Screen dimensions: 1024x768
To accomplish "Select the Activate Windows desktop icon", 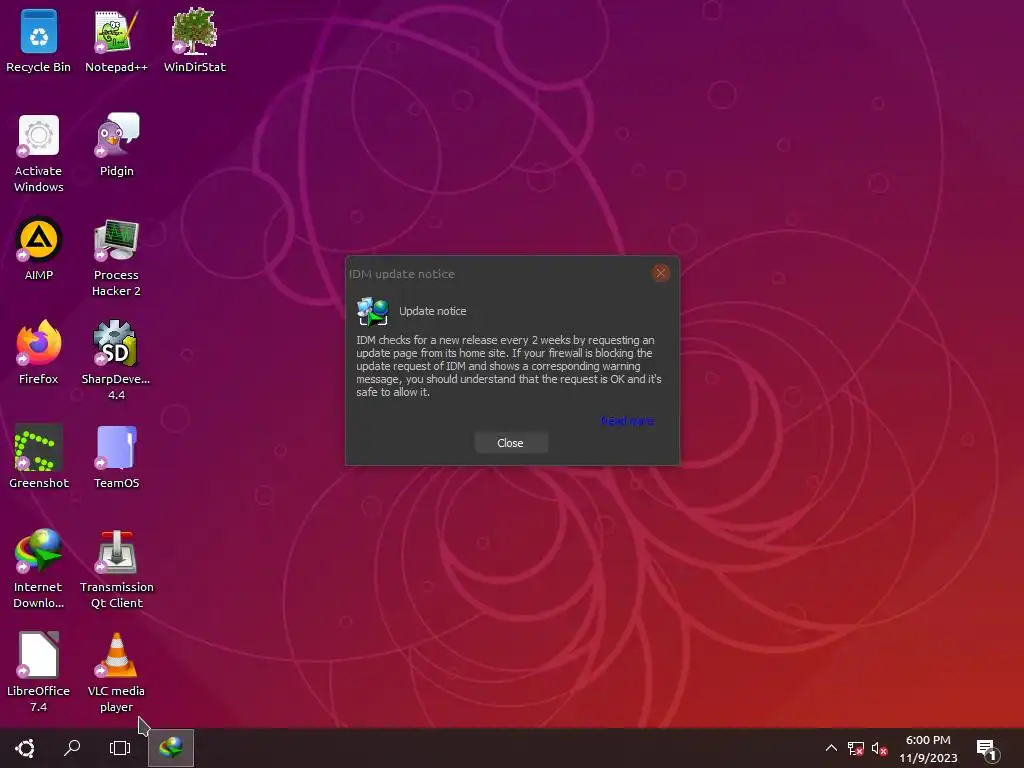I will pos(39,153).
